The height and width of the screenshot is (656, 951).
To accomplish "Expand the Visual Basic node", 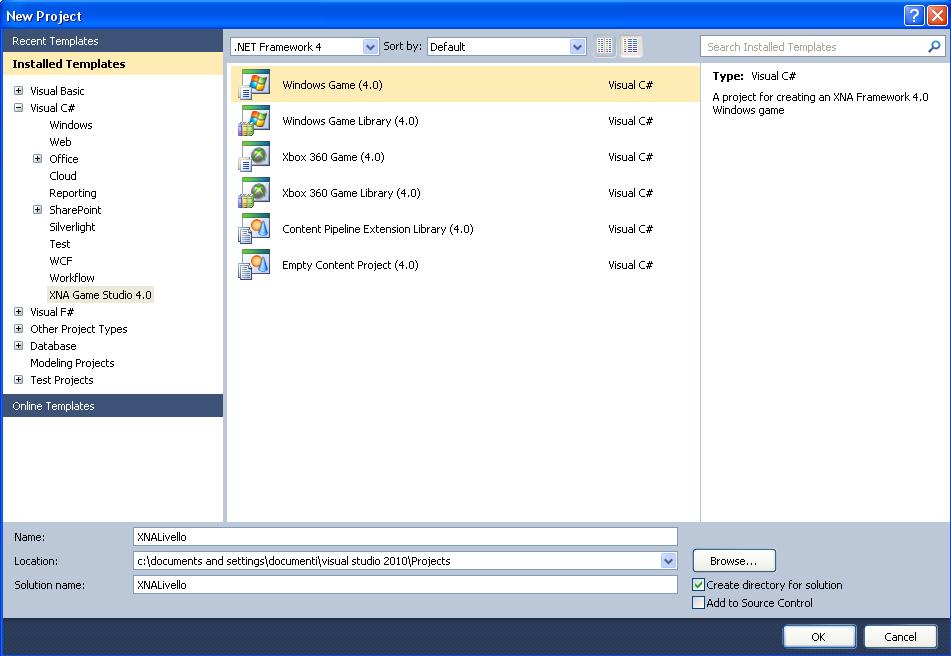I will click(19, 90).
